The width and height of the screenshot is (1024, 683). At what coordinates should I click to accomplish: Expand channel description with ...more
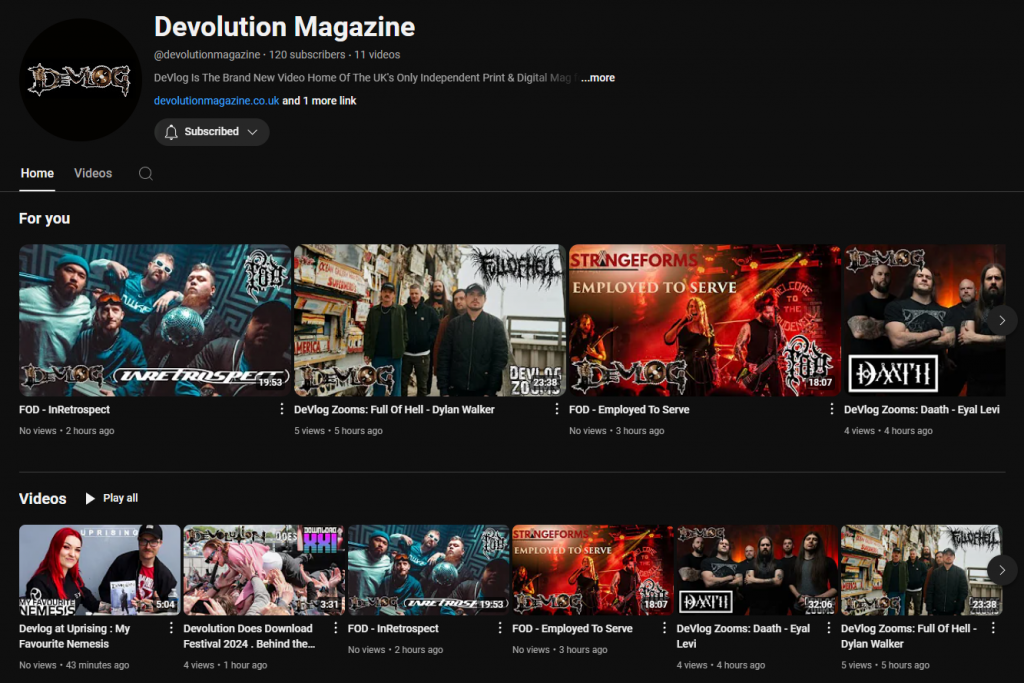point(598,78)
